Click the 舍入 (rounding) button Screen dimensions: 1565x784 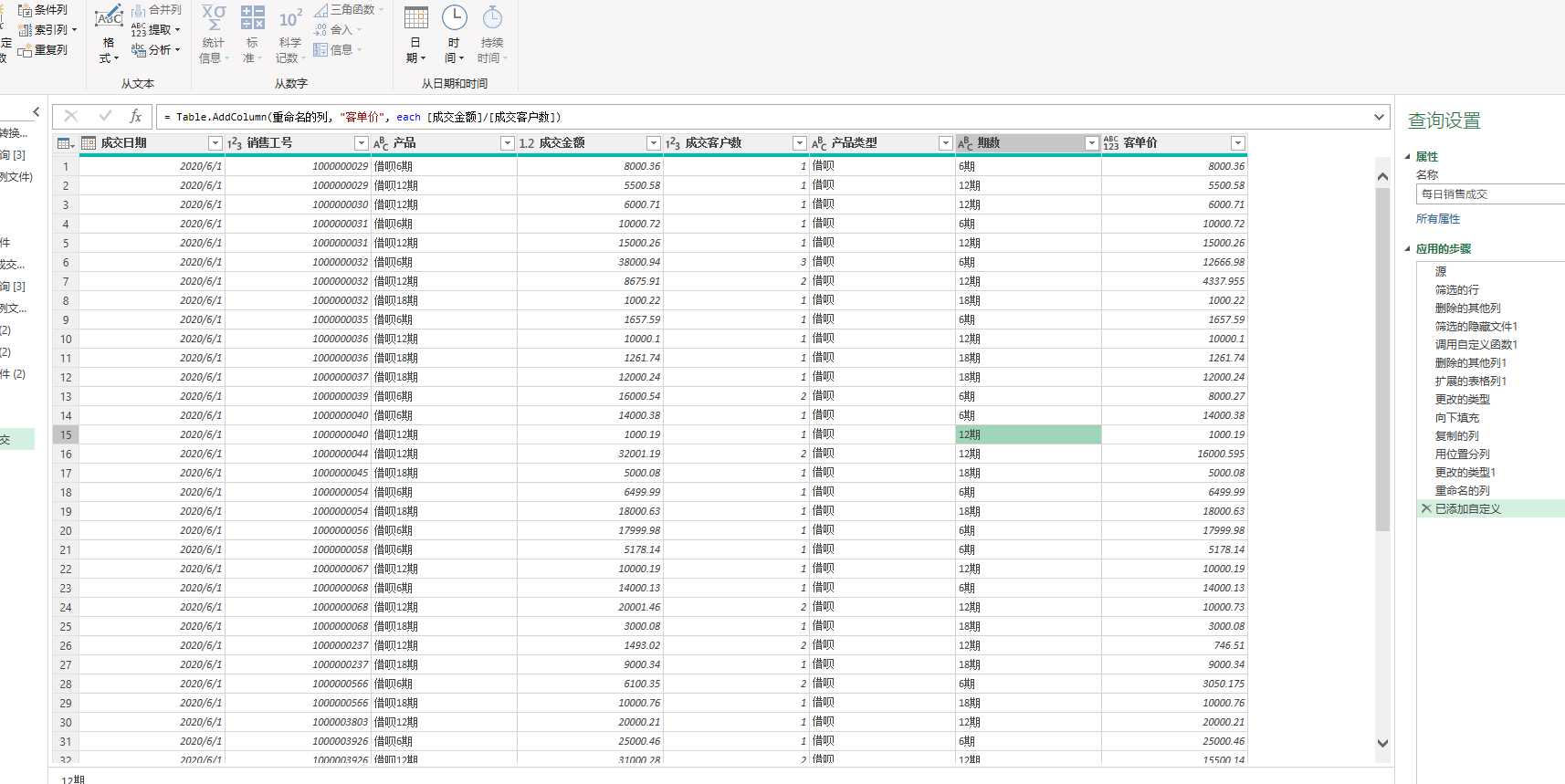point(338,30)
